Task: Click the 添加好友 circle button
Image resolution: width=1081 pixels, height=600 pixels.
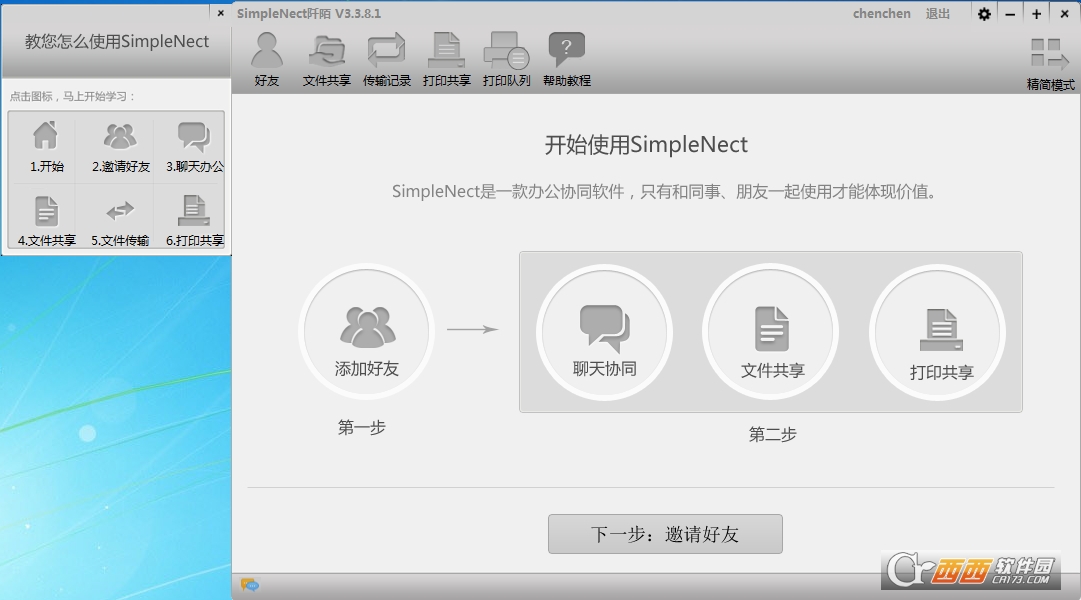Action: pyautogui.click(x=367, y=331)
